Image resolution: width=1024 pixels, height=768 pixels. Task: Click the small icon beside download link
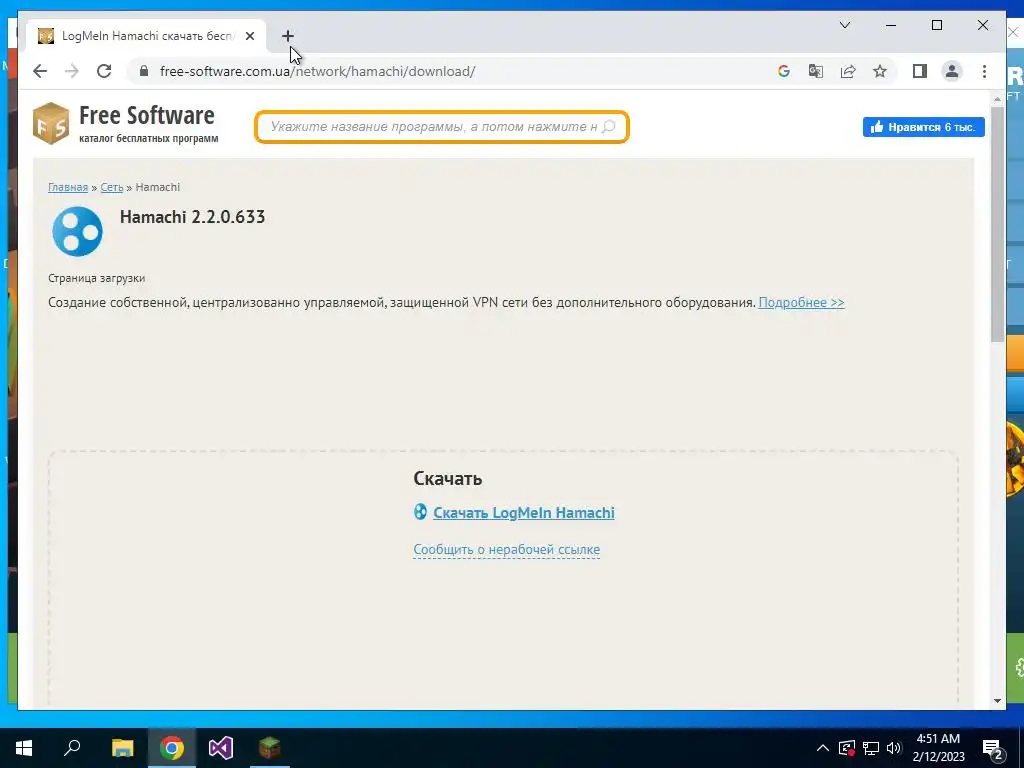point(421,512)
